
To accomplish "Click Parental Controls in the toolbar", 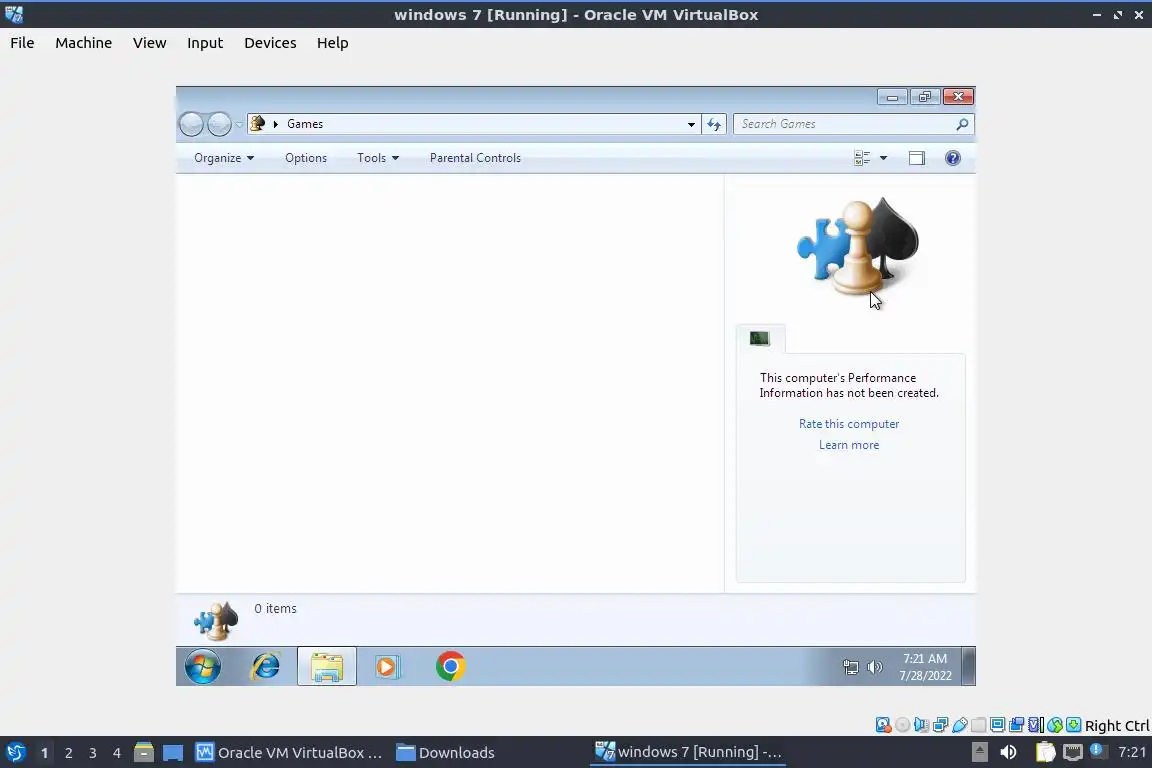I will [x=475, y=158].
